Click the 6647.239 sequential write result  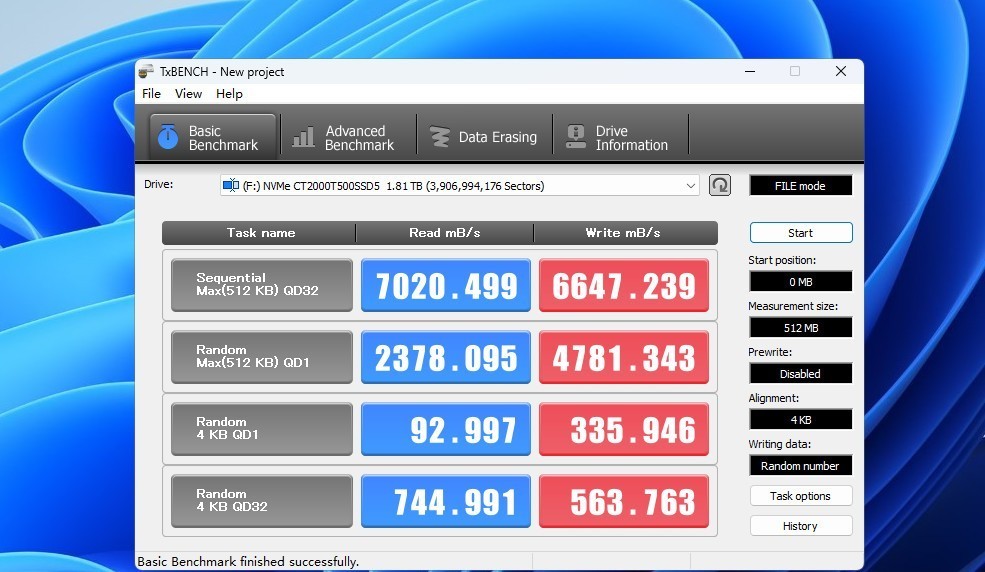click(624, 285)
